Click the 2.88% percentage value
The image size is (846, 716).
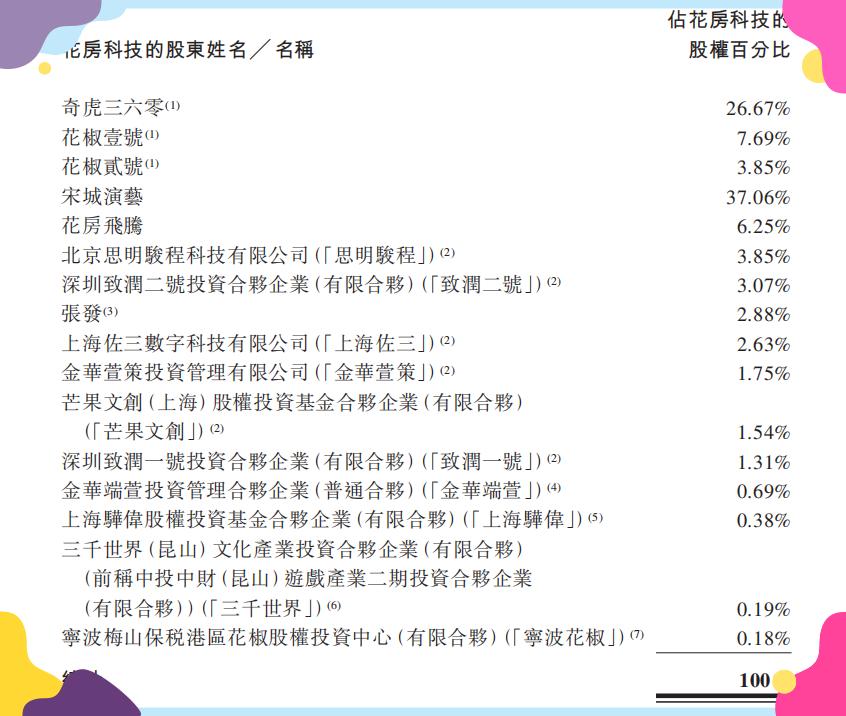pyautogui.click(x=763, y=315)
